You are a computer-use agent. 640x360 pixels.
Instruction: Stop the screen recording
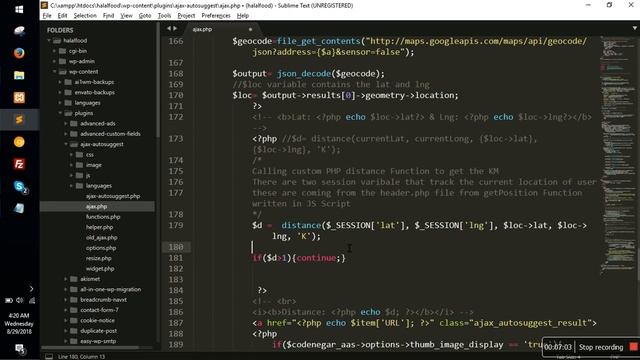pyautogui.click(x=601, y=347)
